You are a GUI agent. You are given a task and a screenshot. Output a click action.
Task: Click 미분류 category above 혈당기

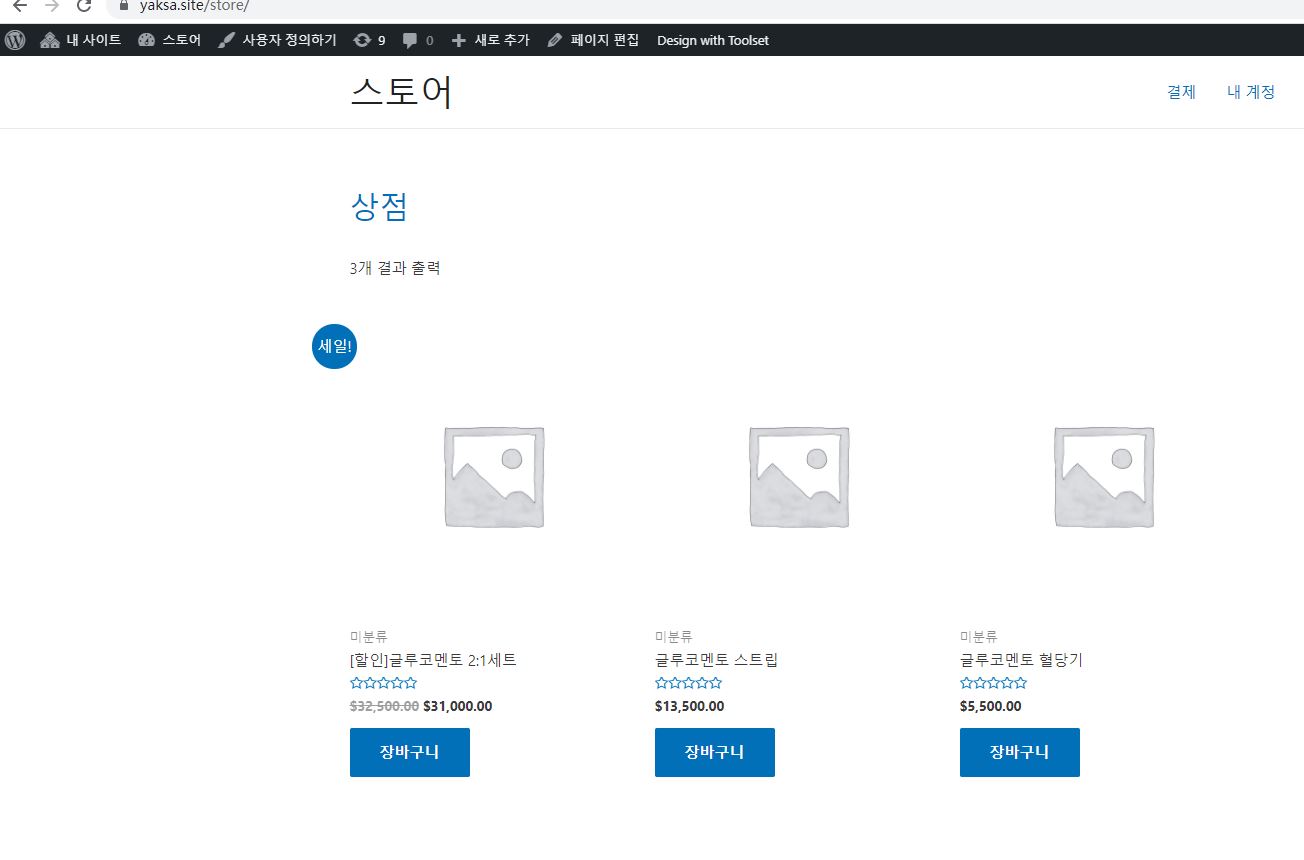[979, 636]
